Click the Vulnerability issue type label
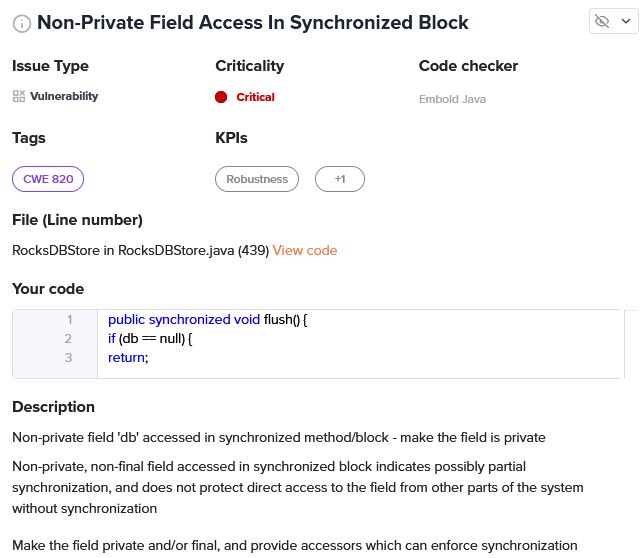Viewport: 643px width, 558px height. coord(64,96)
